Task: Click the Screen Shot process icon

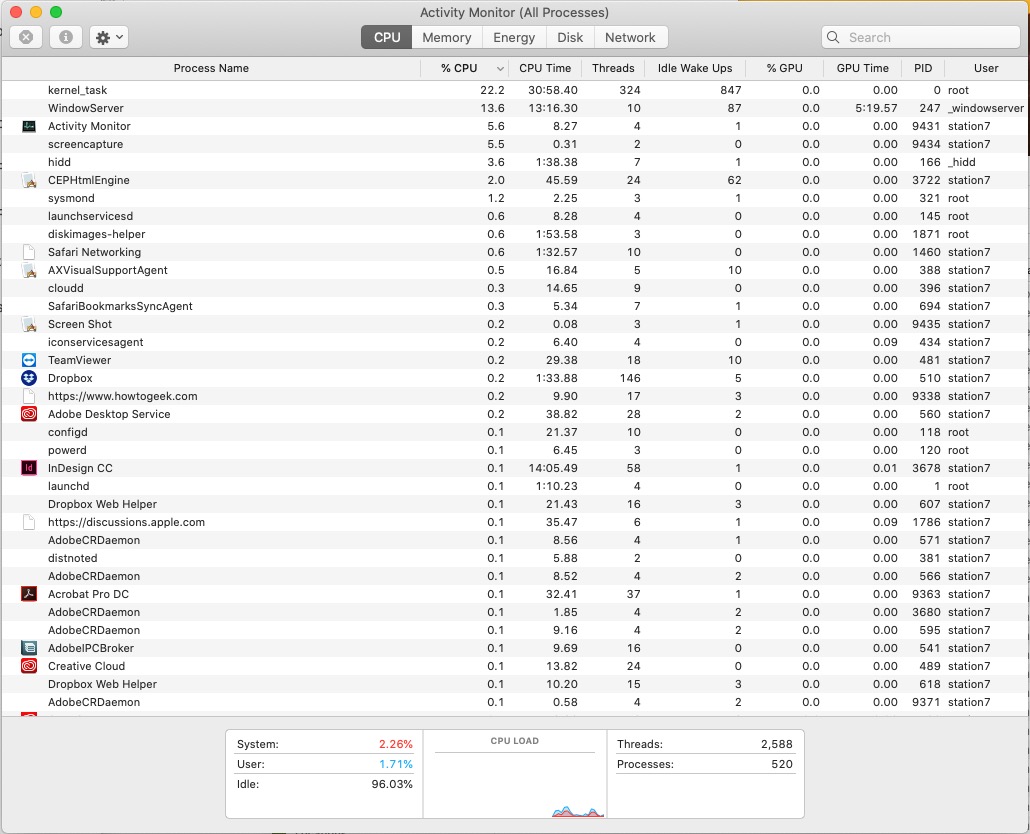Action: pyautogui.click(x=29, y=324)
